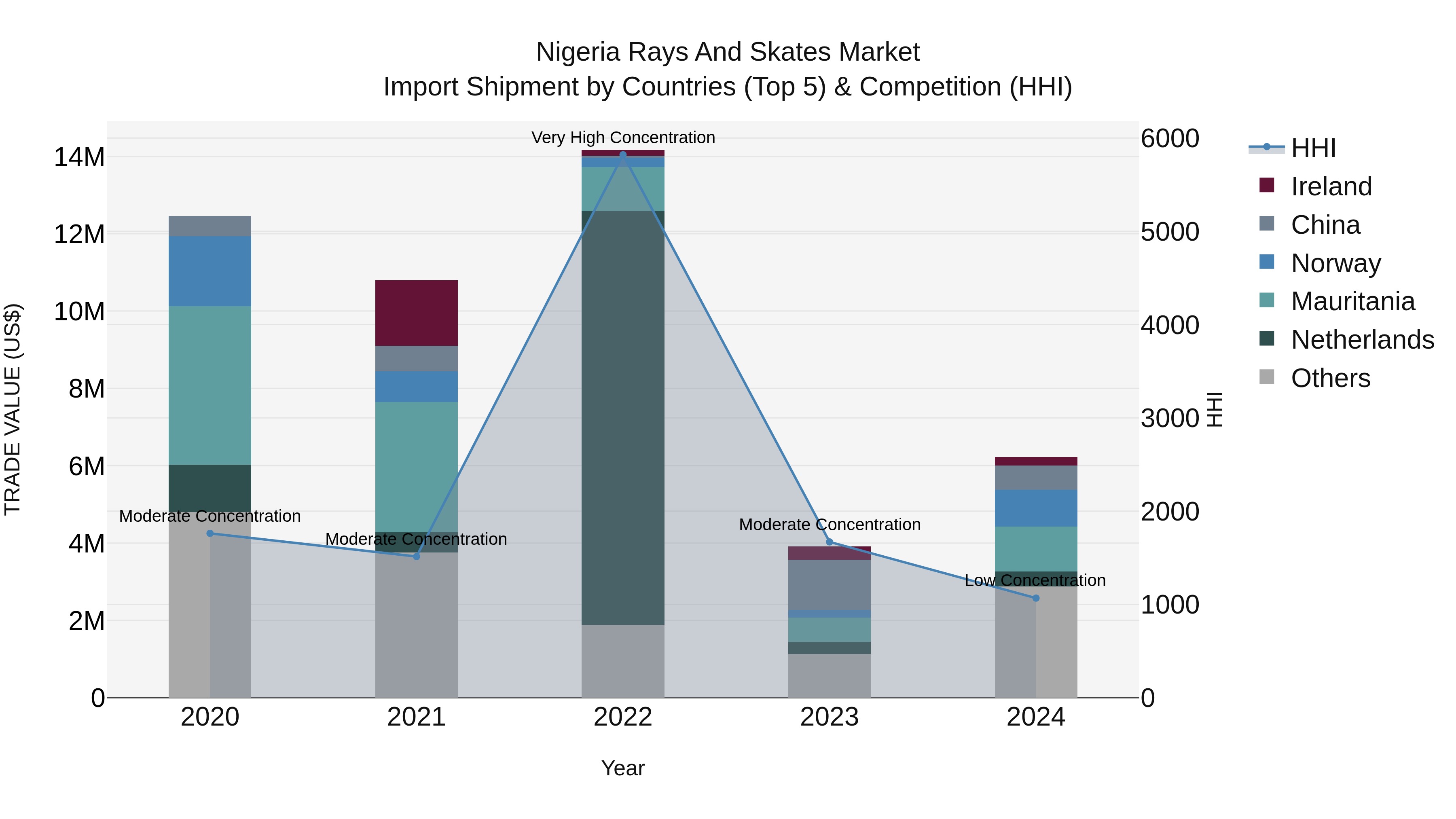Click the 2022 x-axis label
The height and width of the screenshot is (819, 1456).
click(623, 717)
